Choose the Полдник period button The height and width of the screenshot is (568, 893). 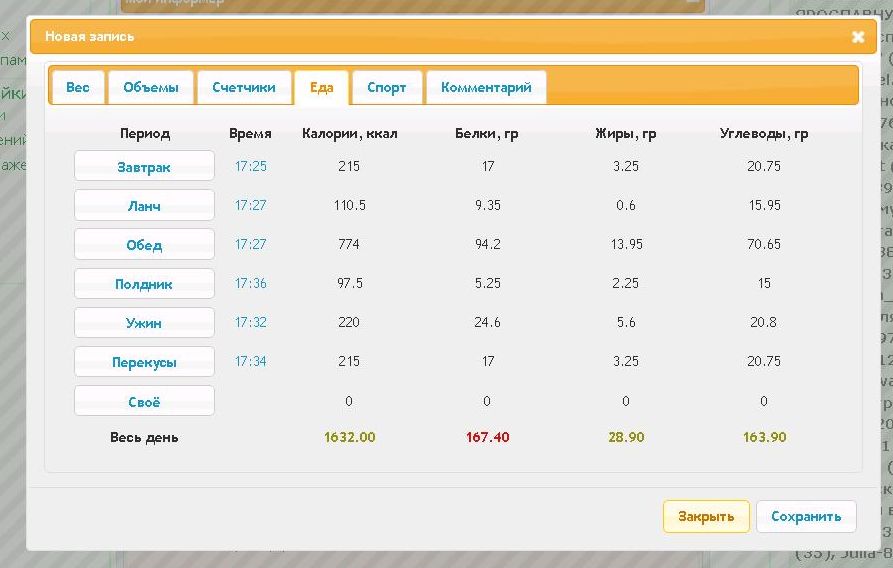(144, 283)
